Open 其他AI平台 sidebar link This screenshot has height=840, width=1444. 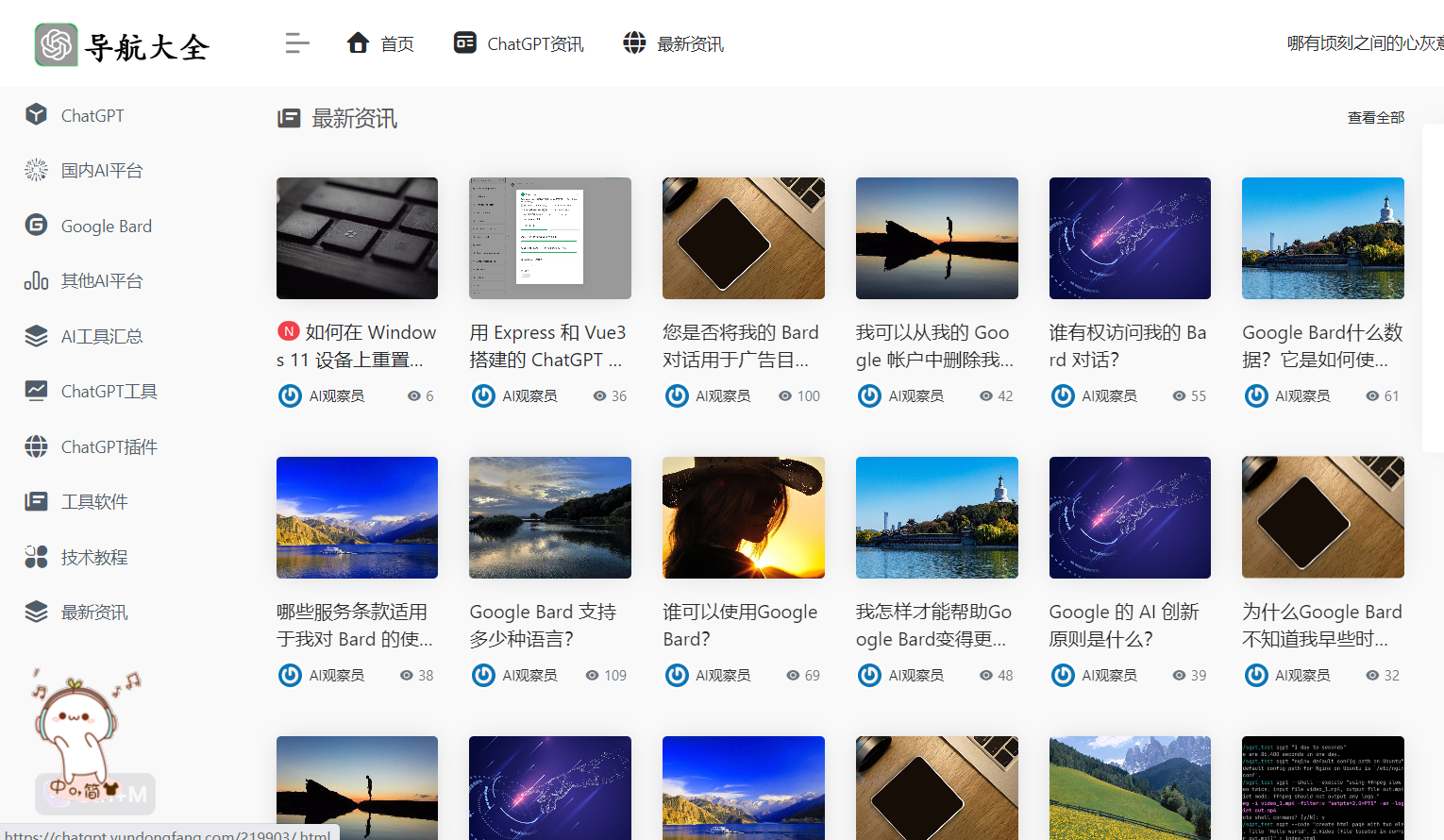pyautogui.click(x=102, y=281)
